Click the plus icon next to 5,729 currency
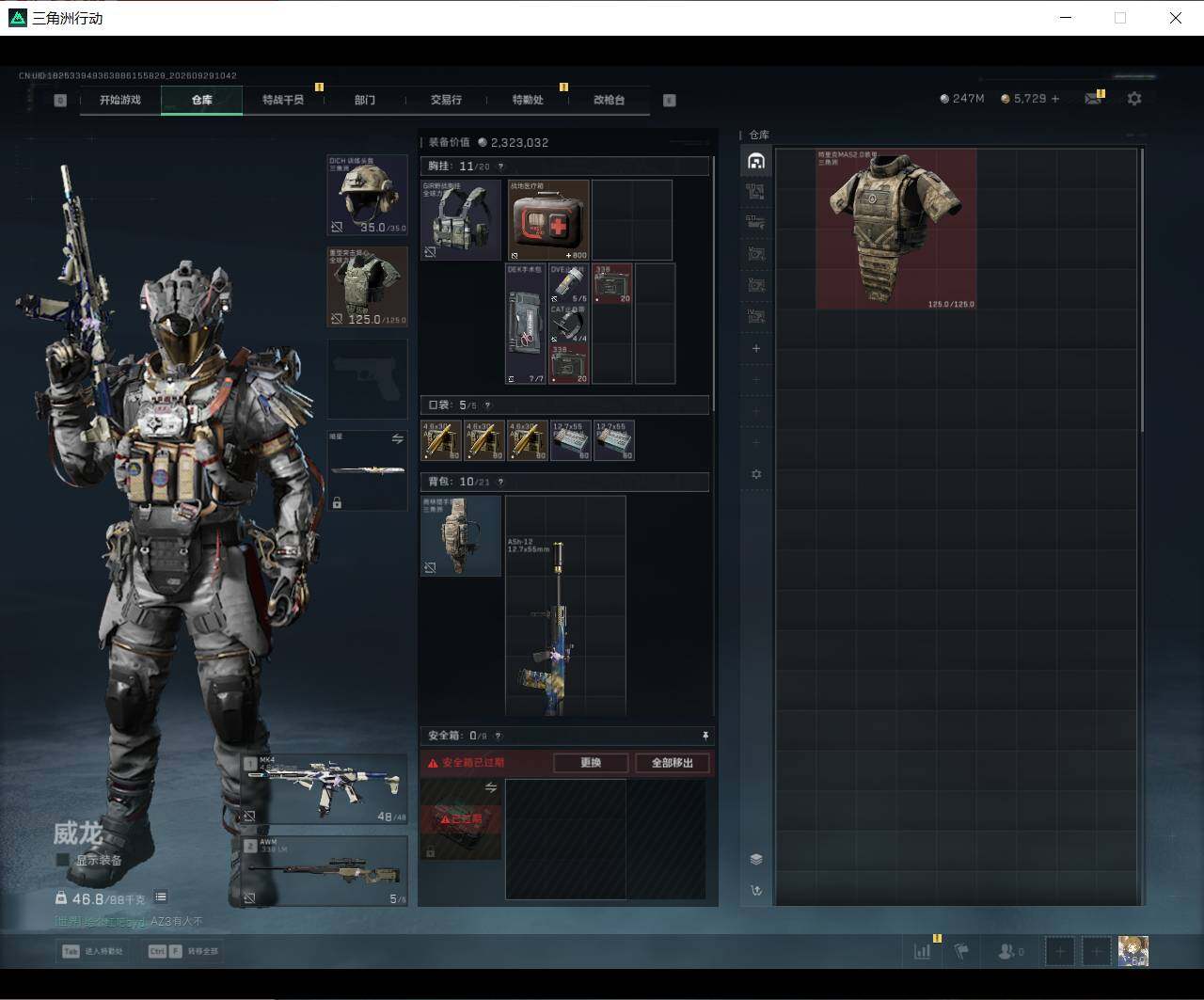 pyautogui.click(x=1055, y=98)
